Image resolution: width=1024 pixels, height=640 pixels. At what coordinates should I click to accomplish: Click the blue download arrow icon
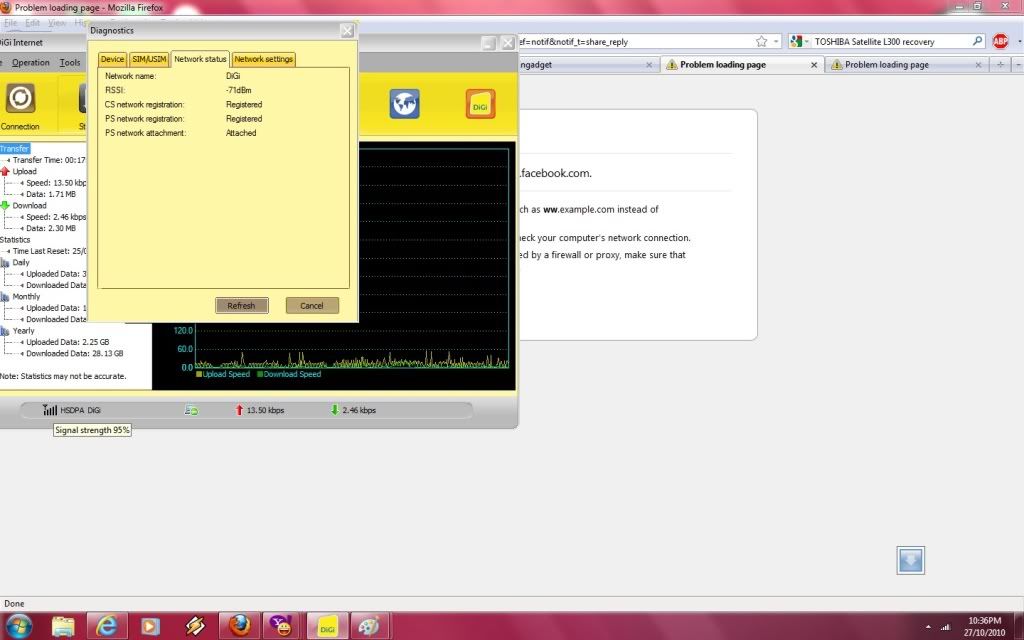(x=910, y=561)
